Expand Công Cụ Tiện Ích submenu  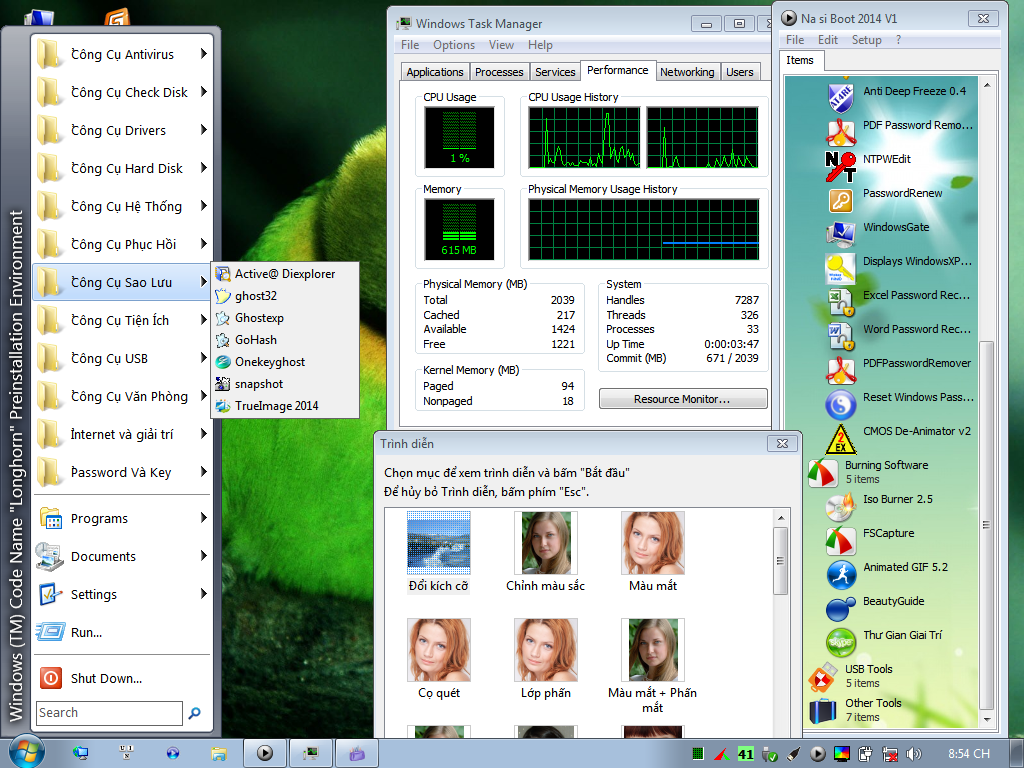point(122,320)
